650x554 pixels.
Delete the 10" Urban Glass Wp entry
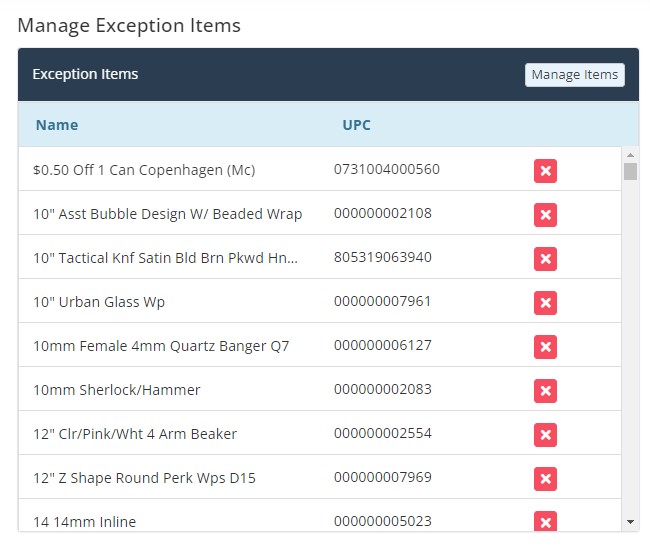pyautogui.click(x=545, y=303)
